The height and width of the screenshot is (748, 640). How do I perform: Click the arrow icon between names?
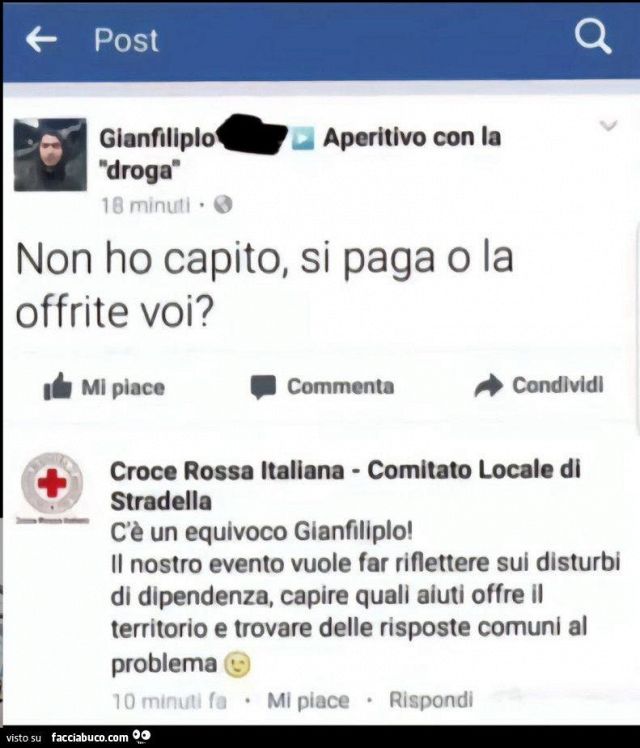click(x=303, y=138)
